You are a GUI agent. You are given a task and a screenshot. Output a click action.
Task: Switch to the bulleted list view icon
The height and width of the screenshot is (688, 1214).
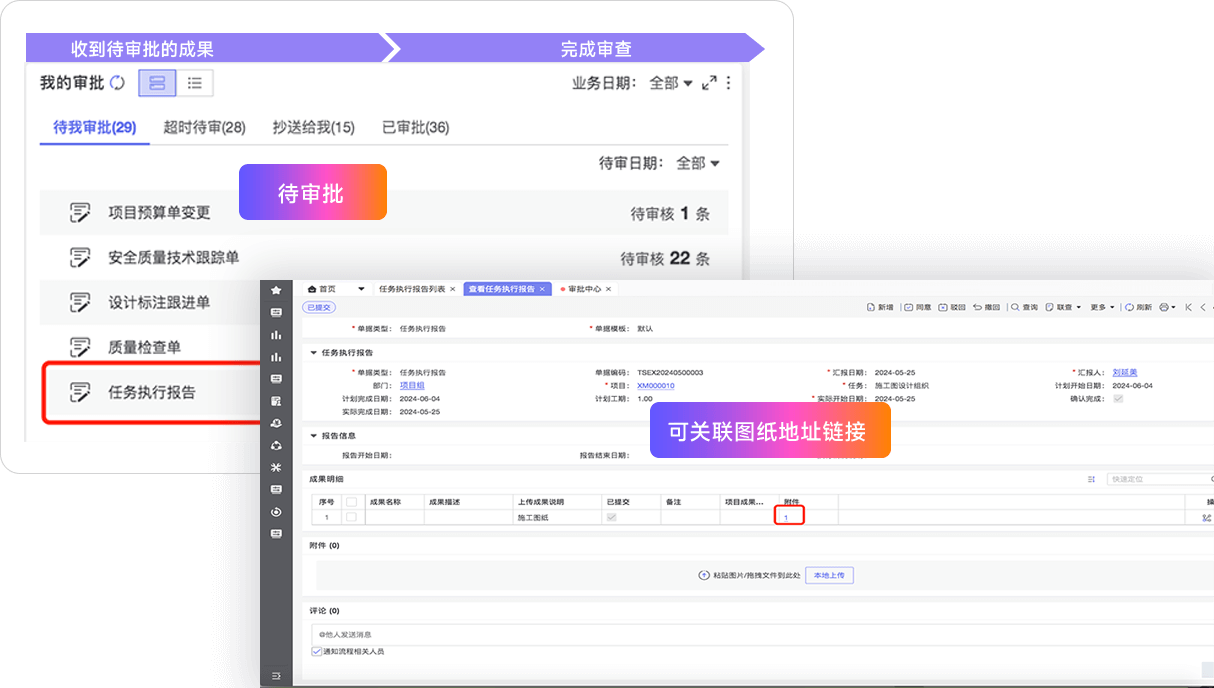(x=195, y=83)
